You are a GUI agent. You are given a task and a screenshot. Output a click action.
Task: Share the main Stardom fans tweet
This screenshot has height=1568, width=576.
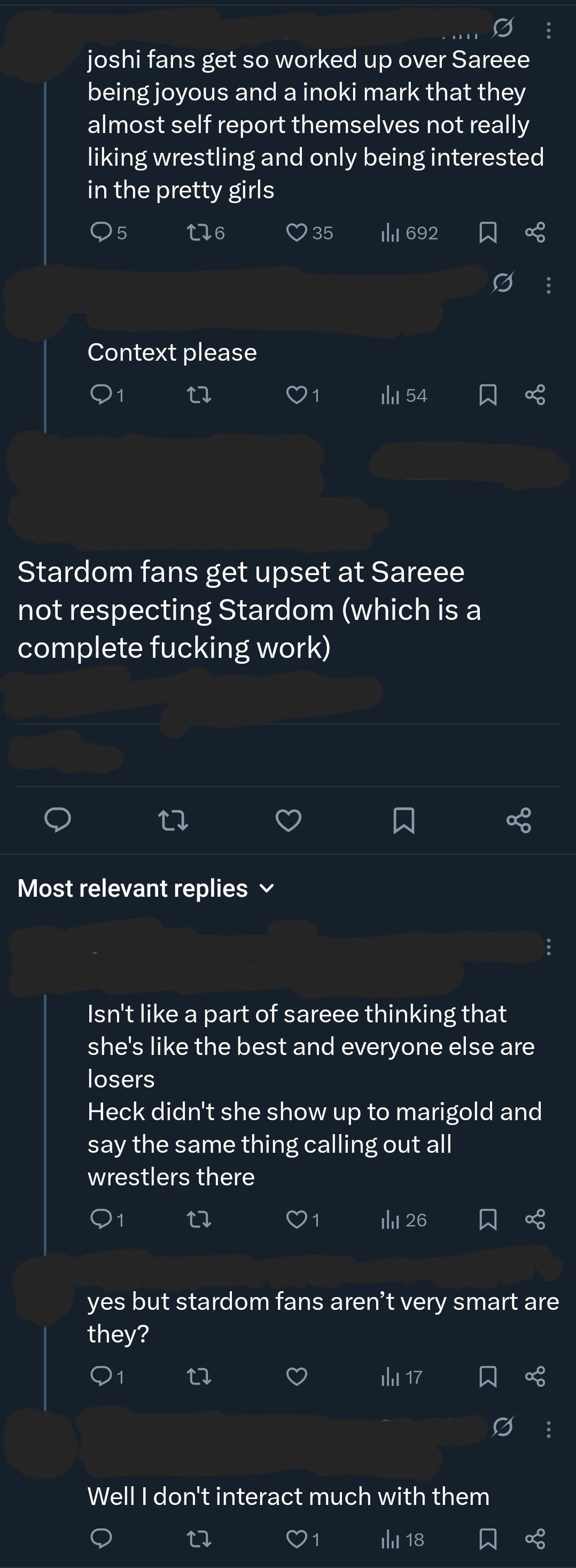519,820
